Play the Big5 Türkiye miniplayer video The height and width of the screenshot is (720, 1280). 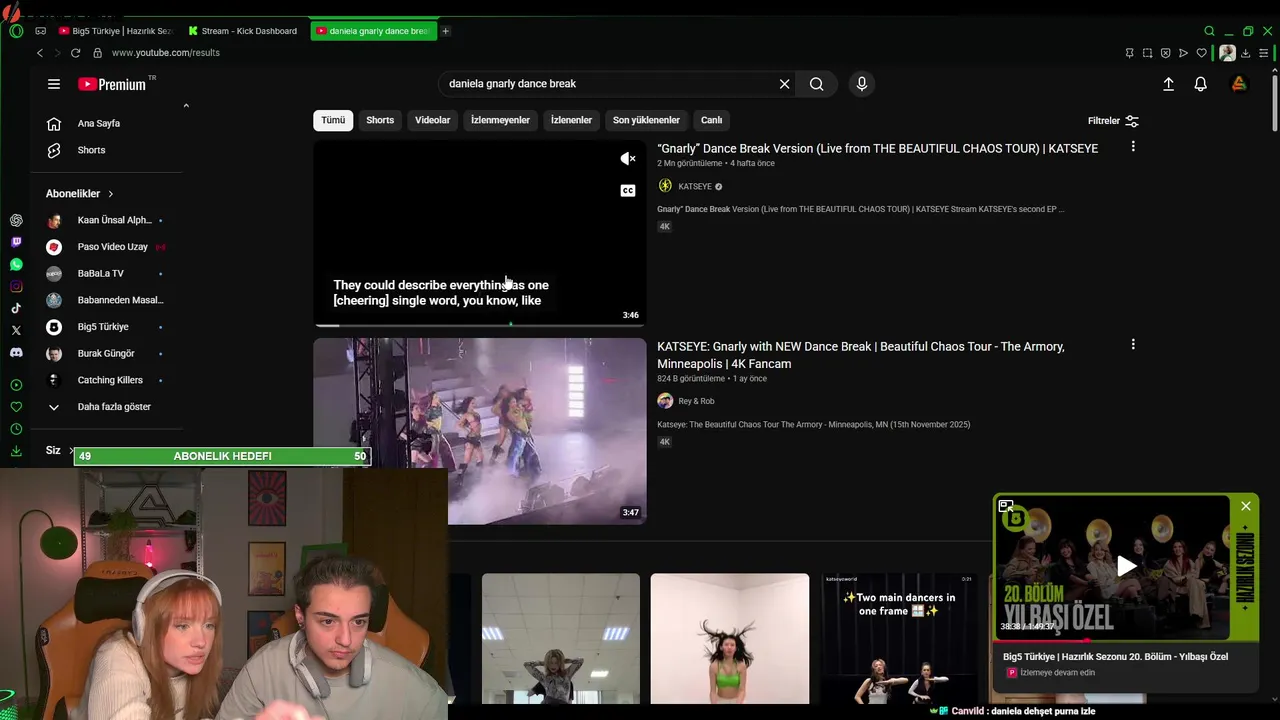click(1126, 566)
